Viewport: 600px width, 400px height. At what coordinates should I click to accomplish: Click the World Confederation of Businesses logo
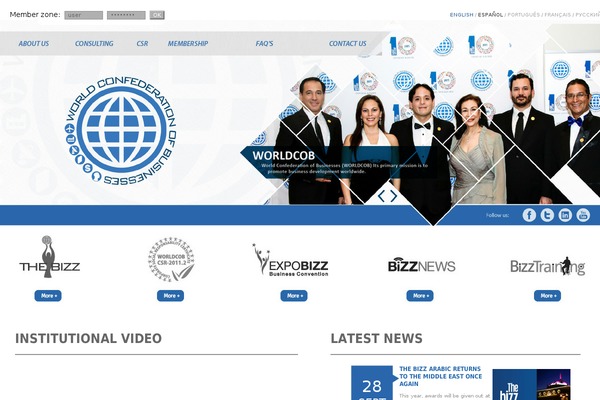point(121,131)
